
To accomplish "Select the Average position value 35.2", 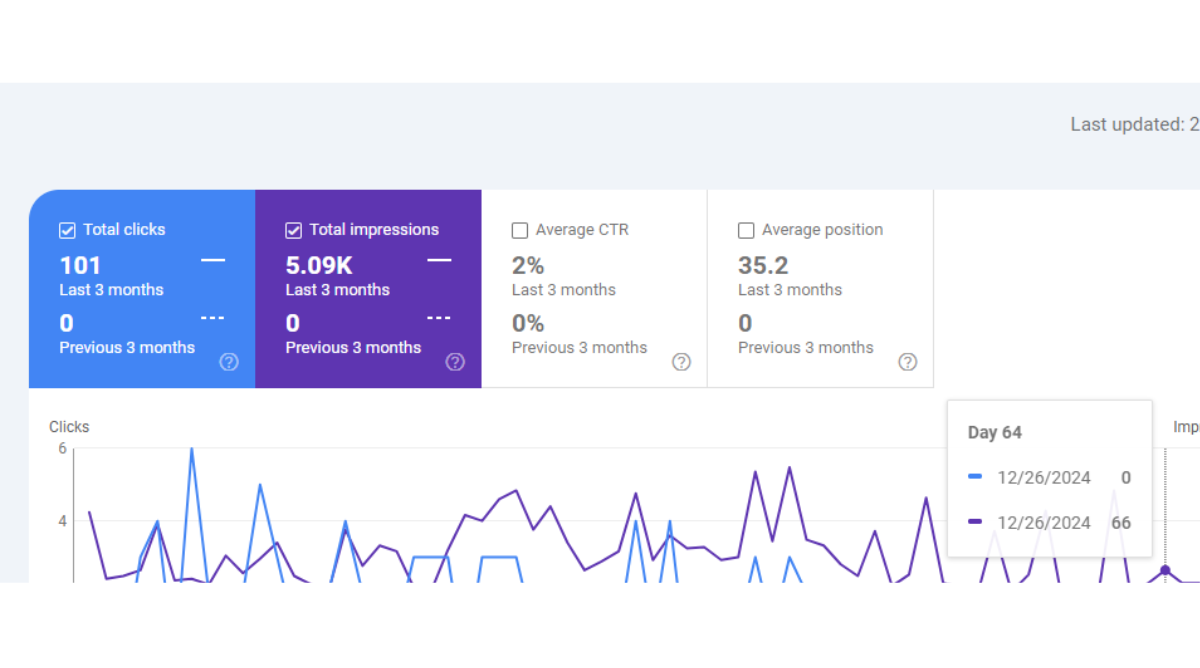I will pyautogui.click(x=763, y=265).
